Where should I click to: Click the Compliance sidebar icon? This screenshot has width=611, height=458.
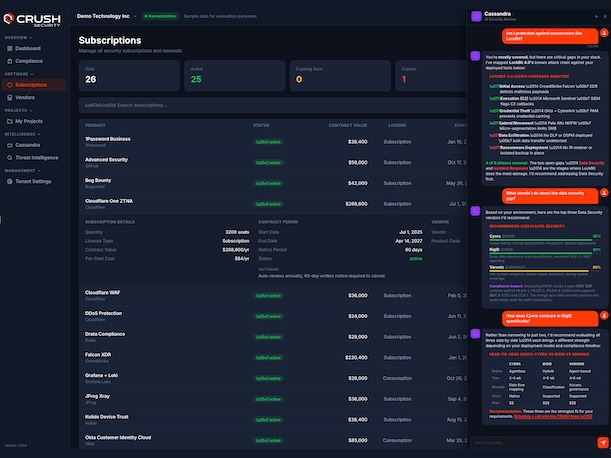[10, 61]
